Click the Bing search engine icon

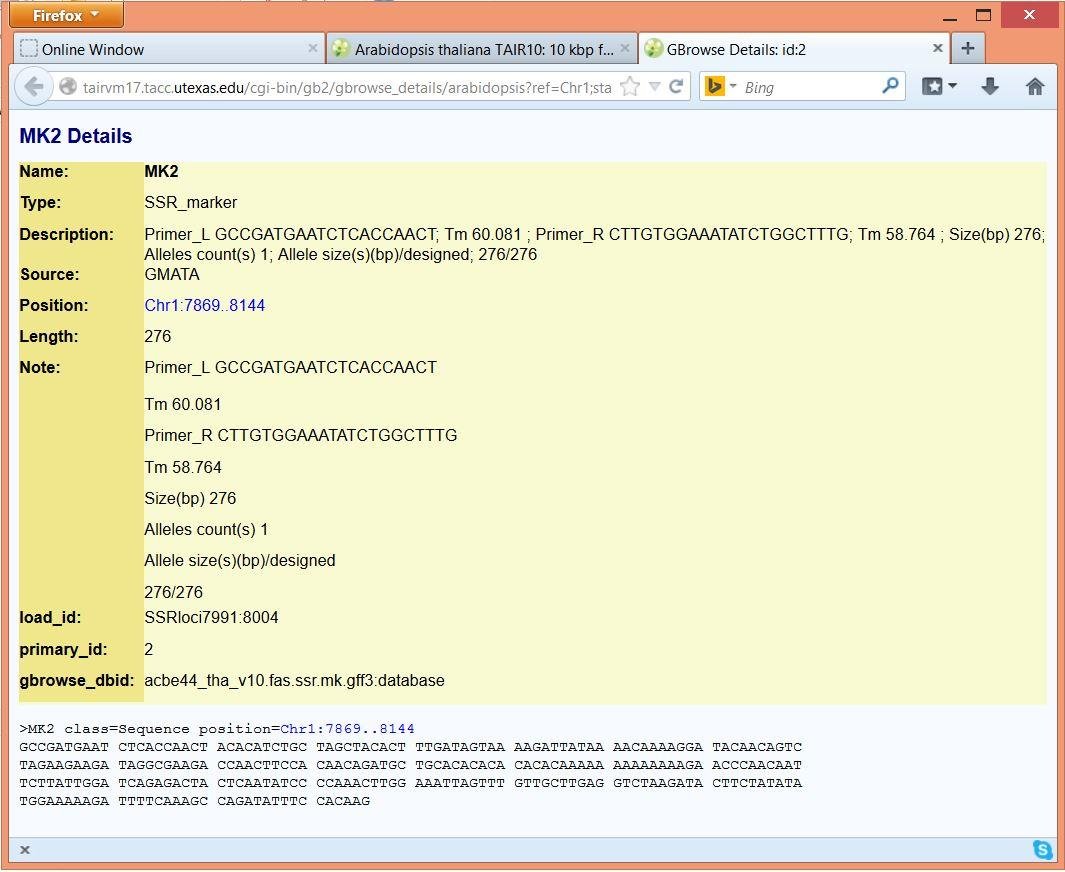[715, 86]
